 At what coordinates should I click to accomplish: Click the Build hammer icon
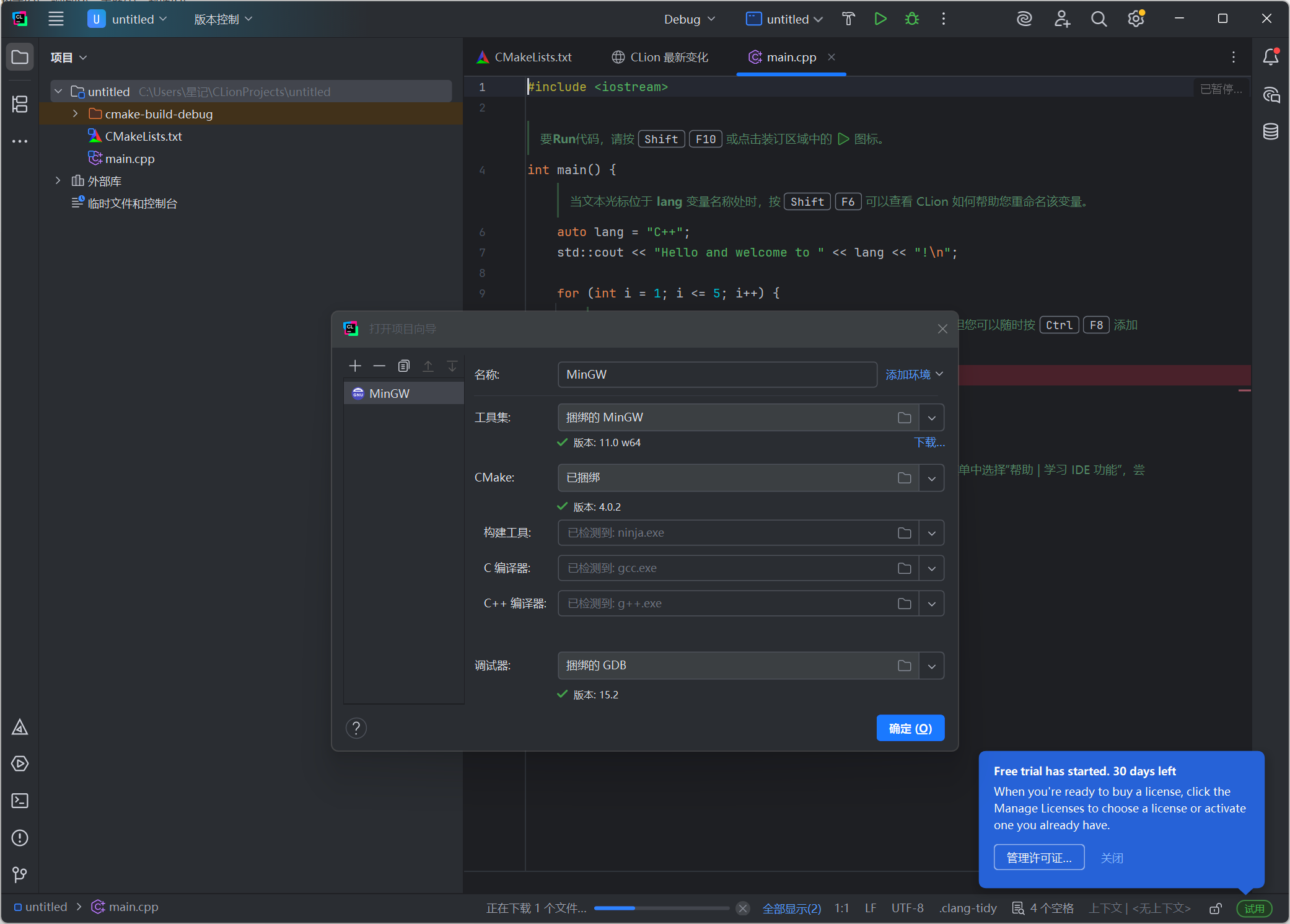coord(848,19)
